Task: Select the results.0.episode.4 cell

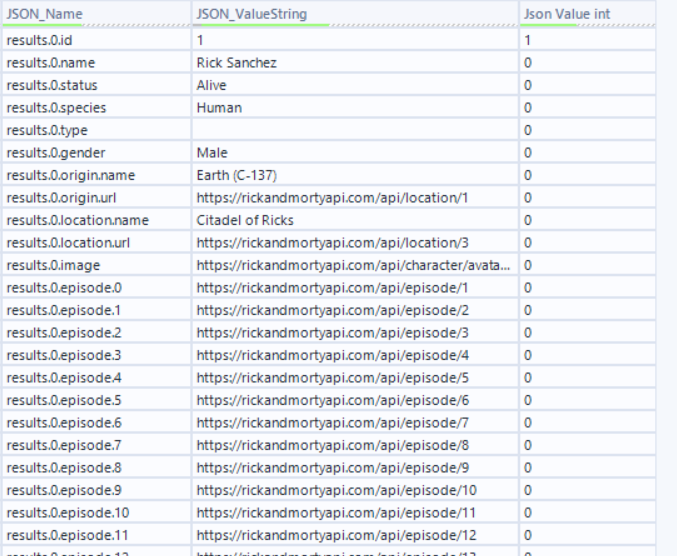Action: point(97,378)
